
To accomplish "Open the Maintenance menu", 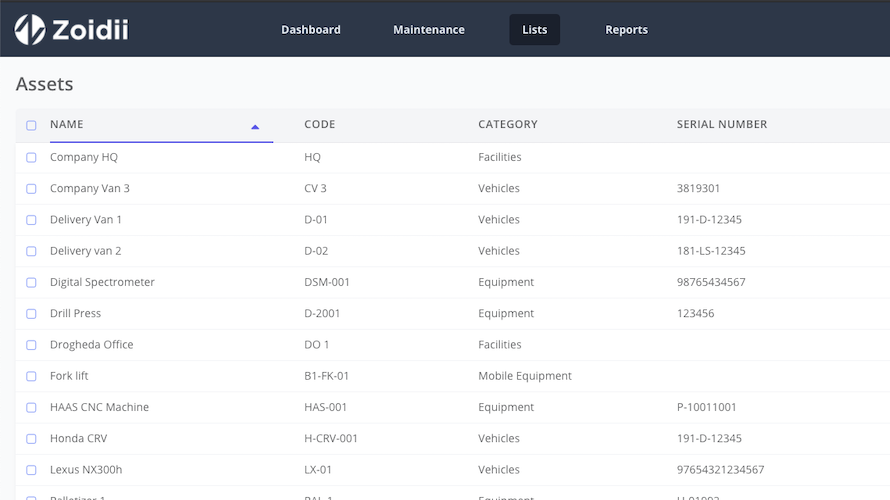I will pos(429,30).
